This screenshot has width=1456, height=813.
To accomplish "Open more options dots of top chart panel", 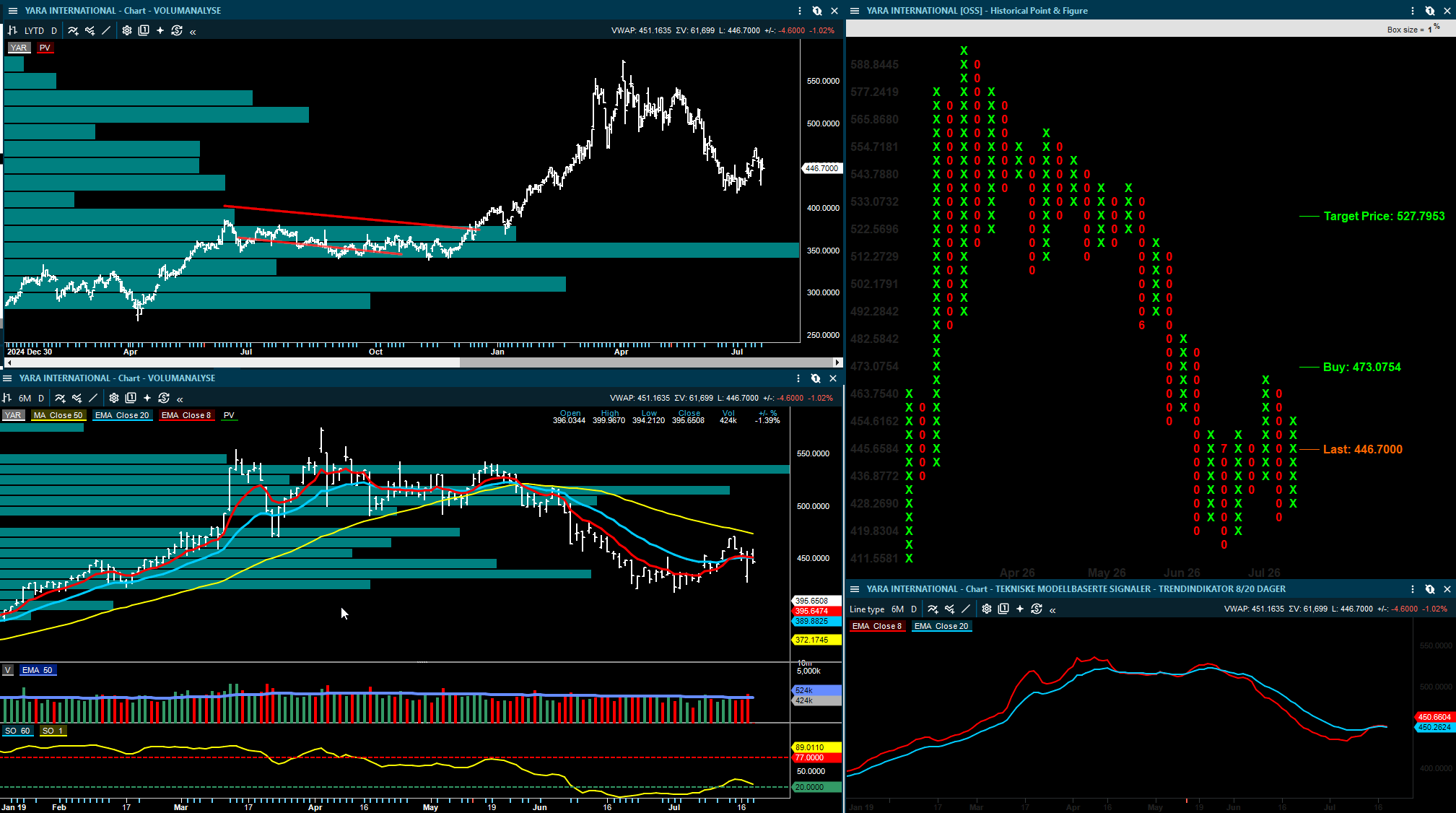I will point(800,11).
